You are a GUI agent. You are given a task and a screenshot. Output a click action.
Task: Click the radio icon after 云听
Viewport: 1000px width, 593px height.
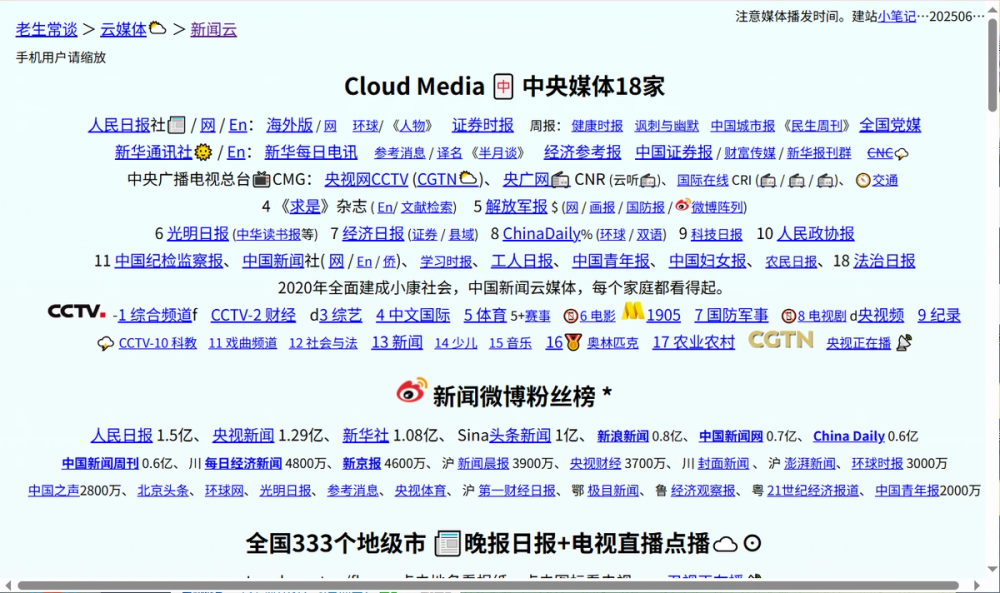(x=648, y=181)
